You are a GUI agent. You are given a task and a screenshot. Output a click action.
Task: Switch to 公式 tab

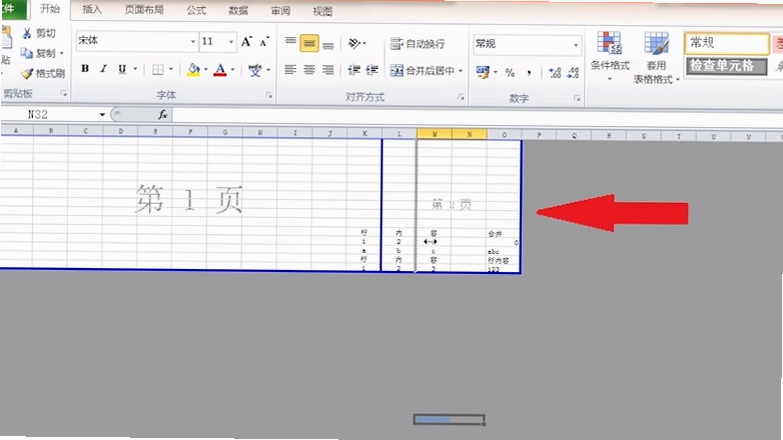pyautogui.click(x=196, y=10)
